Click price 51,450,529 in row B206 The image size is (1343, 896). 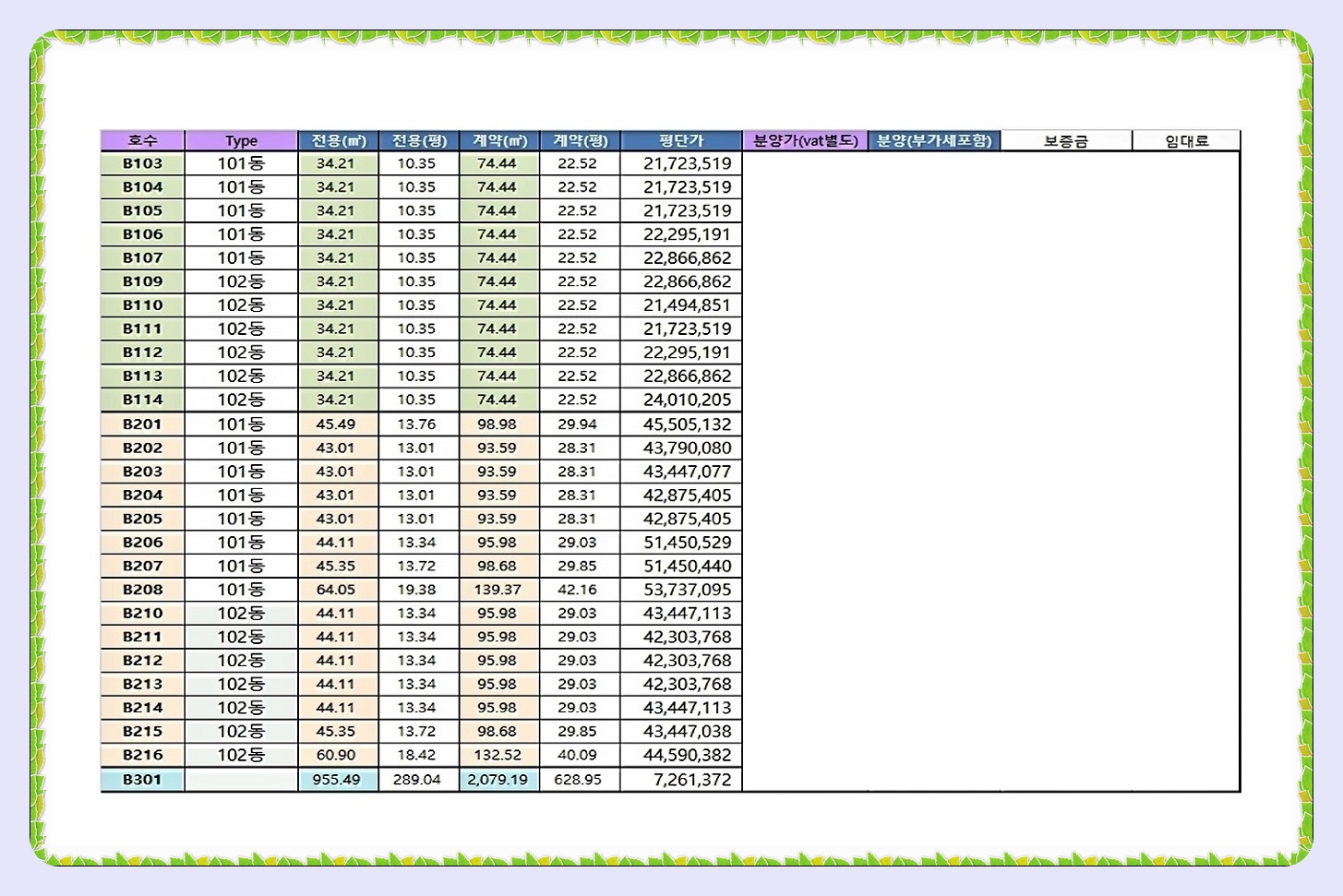(681, 543)
